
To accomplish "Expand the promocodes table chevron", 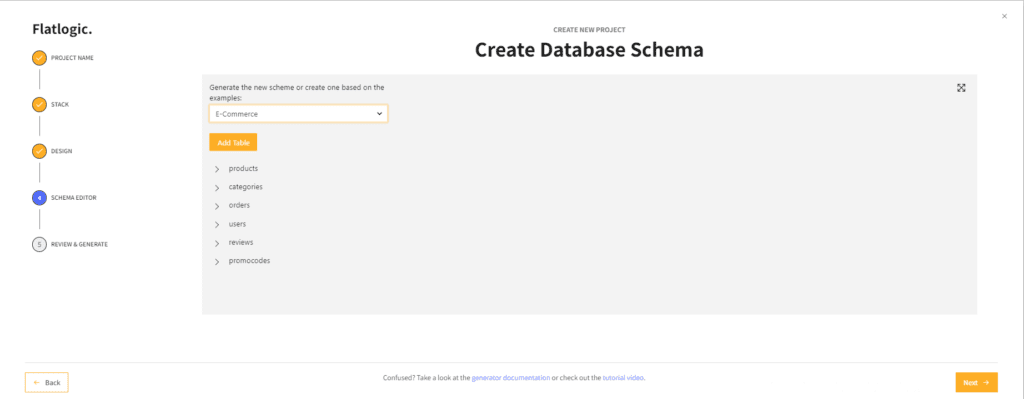I will (217, 261).
